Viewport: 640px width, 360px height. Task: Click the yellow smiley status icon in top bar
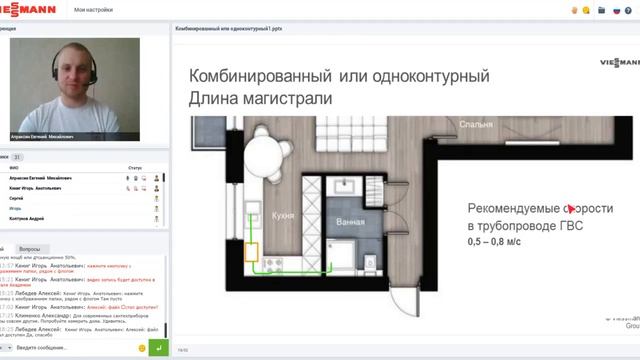pyautogui.click(x=586, y=10)
